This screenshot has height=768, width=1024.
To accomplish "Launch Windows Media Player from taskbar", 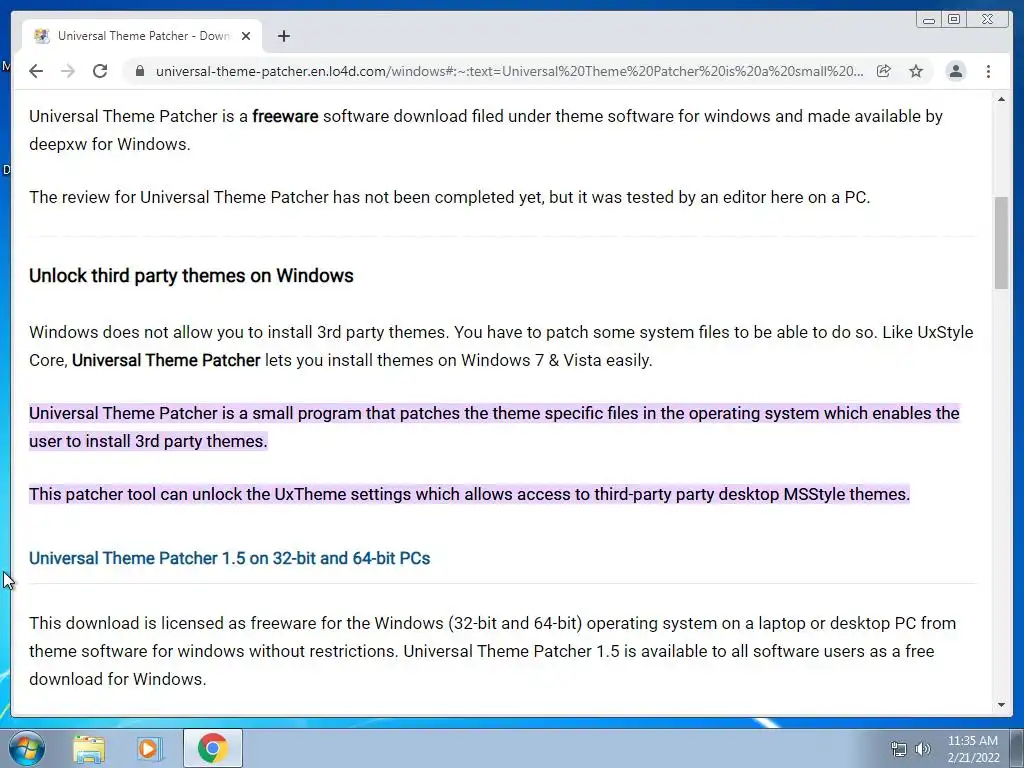I will click(149, 748).
